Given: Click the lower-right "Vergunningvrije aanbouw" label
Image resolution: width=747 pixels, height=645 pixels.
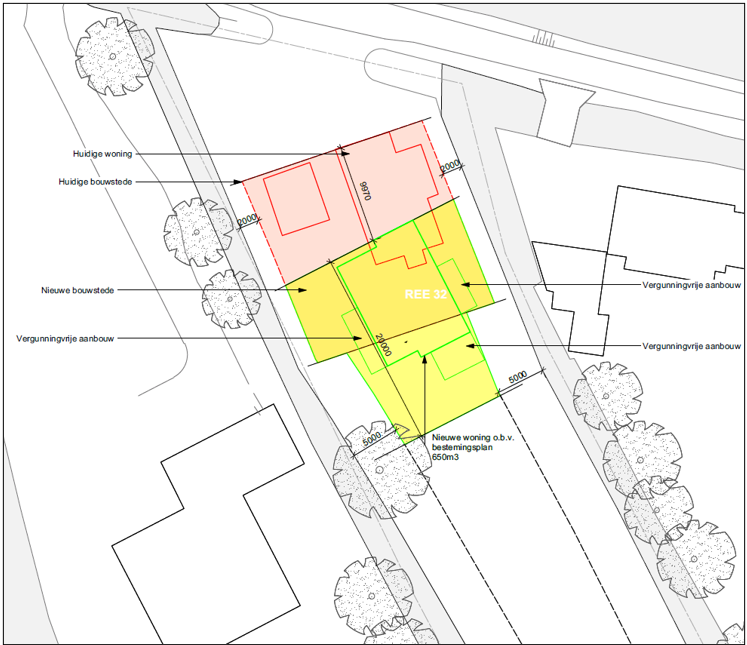Looking at the screenshot, I should click(x=692, y=346).
